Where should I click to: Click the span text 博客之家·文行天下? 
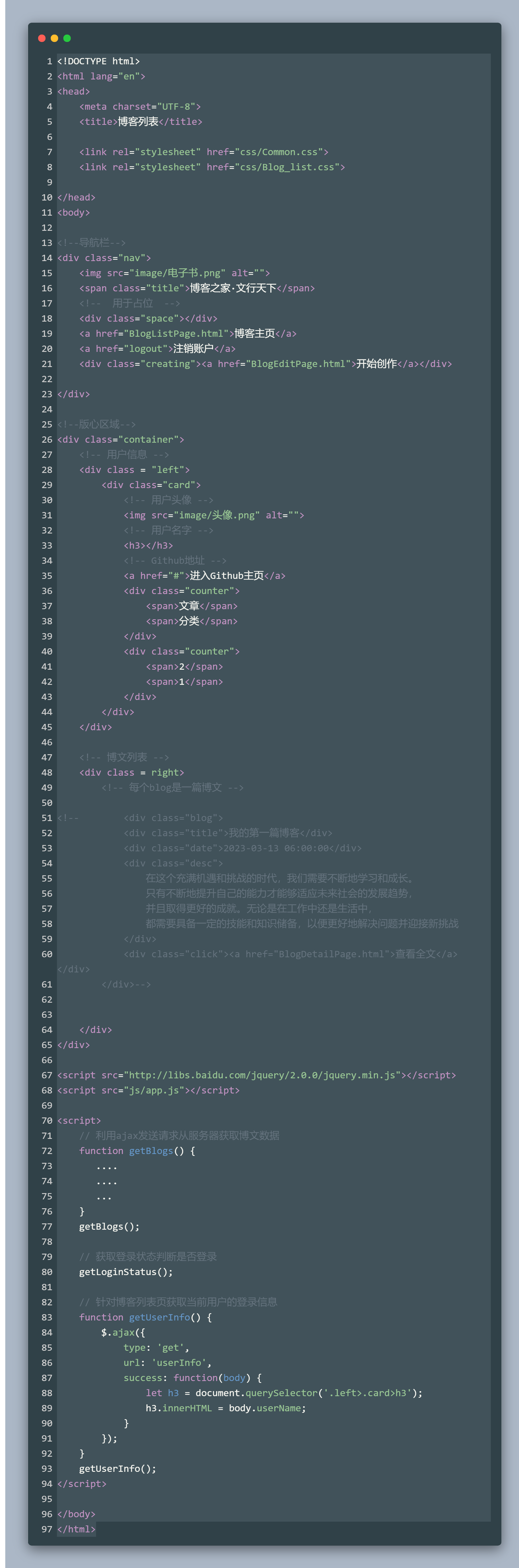coord(233,289)
